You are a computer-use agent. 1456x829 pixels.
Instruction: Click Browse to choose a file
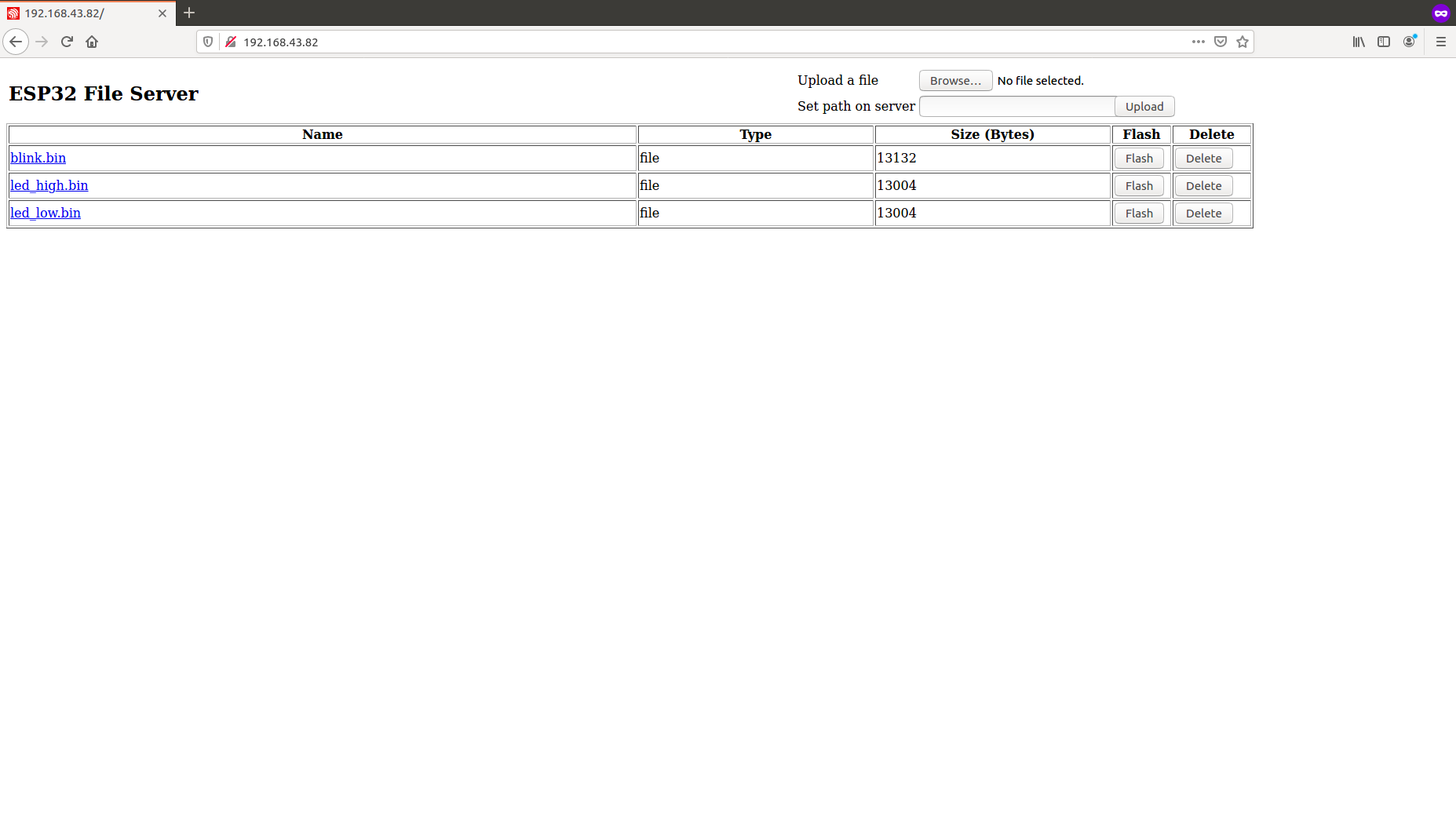[x=955, y=81]
